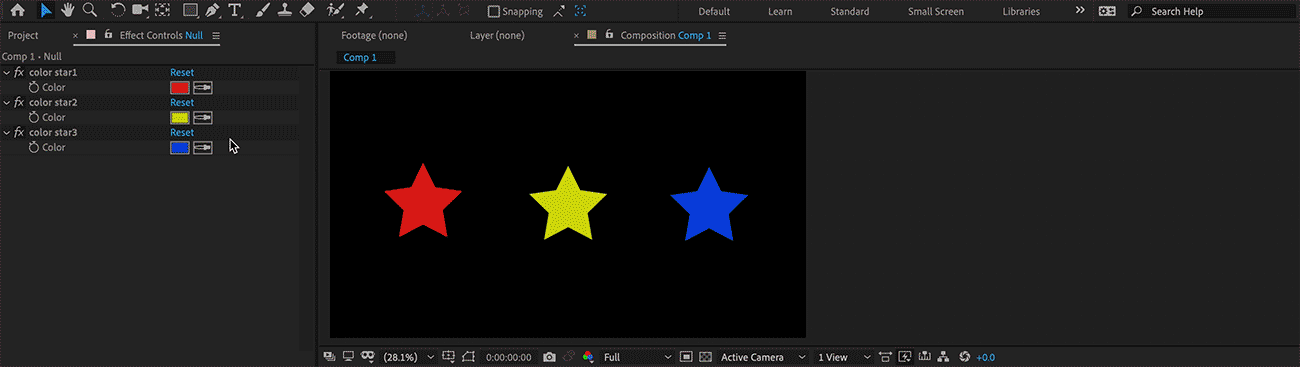This screenshot has width=1300, height=367.
Task: Select the Rectangle shape tool
Action: [190, 11]
